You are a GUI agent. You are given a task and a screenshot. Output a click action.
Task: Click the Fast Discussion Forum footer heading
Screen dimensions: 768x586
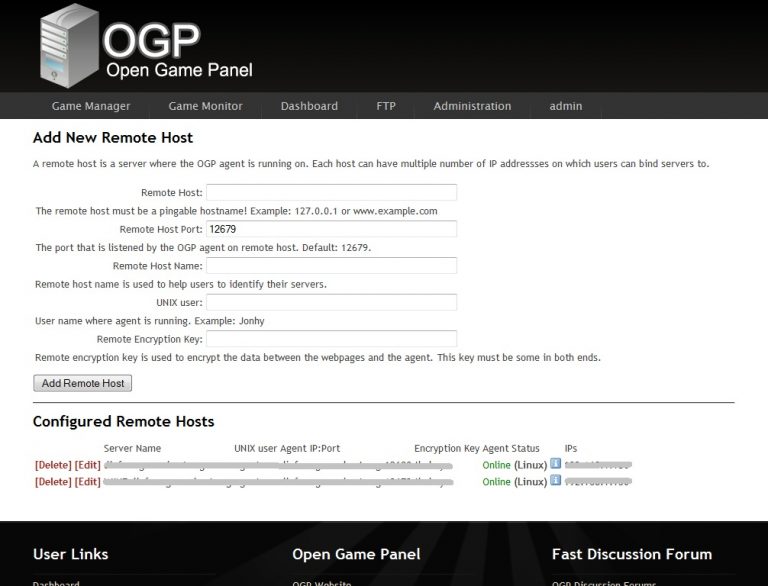click(x=632, y=554)
